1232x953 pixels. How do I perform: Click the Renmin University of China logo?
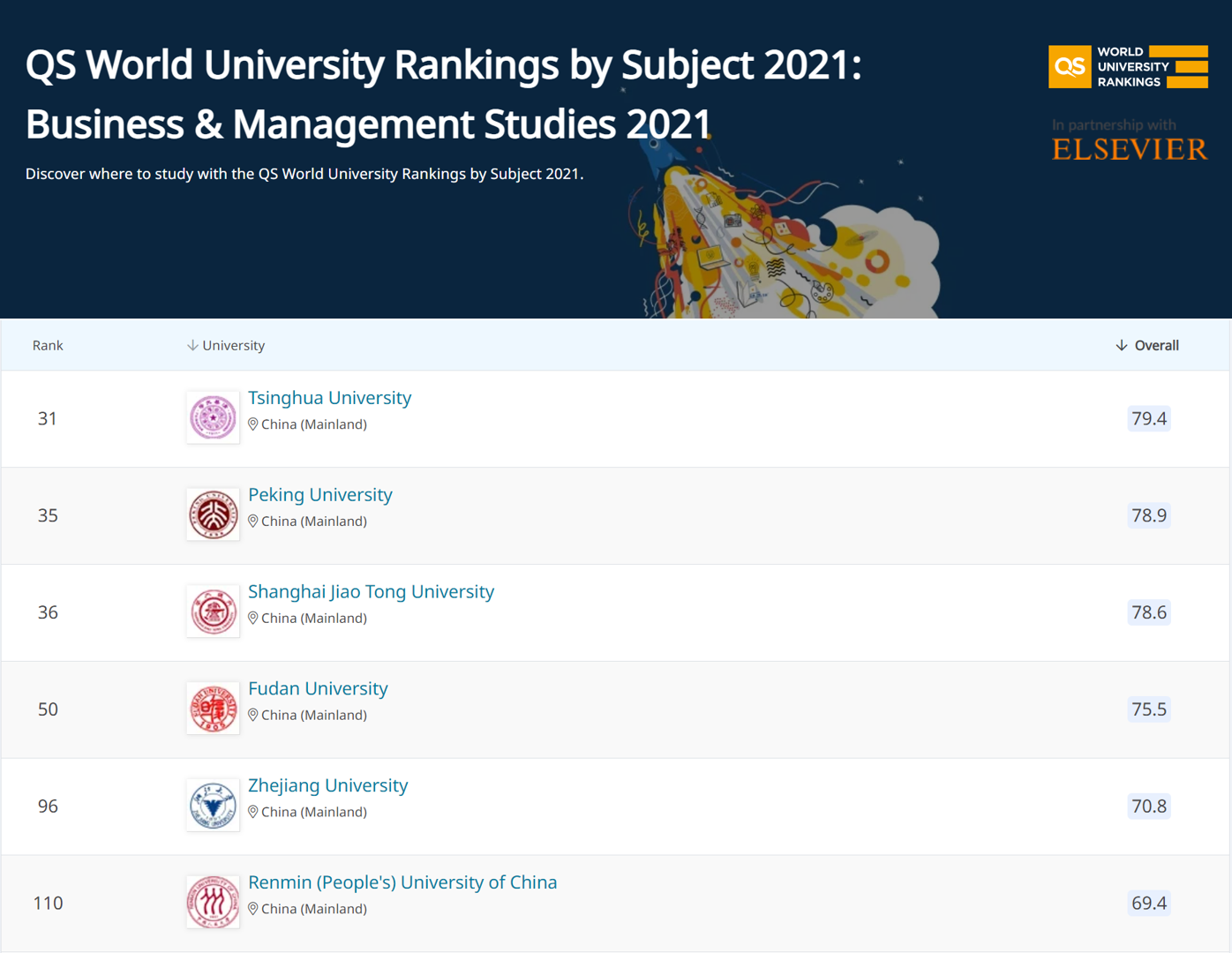tap(213, 903)
